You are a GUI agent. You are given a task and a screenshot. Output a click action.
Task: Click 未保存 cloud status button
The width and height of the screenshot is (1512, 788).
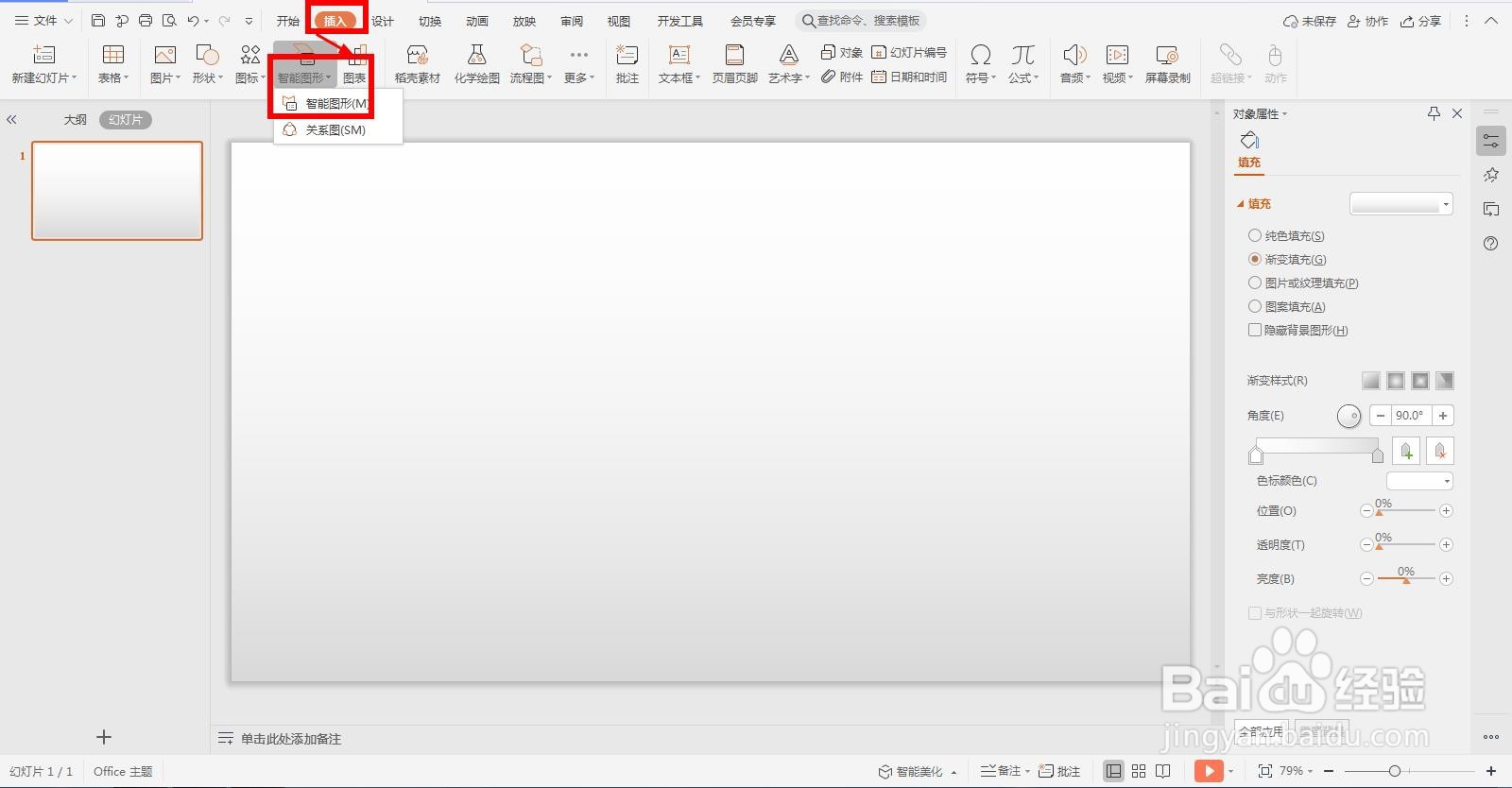1309,21
